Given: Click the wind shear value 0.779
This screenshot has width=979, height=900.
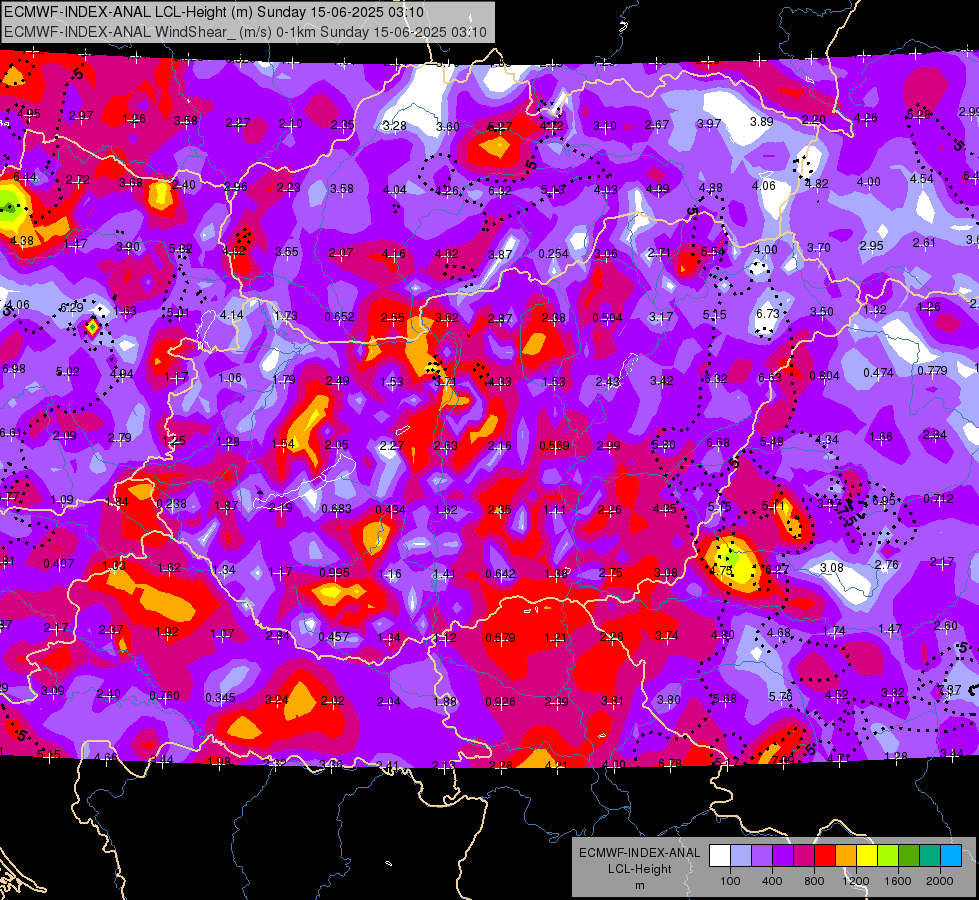Looking at the screenshot, I should (932, 370).
